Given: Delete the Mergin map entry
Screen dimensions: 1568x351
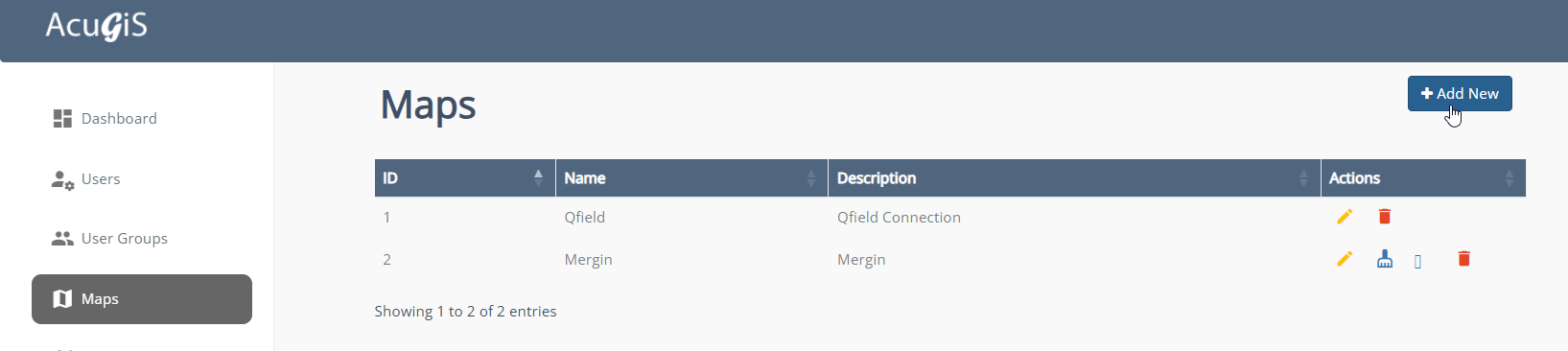Looking at the screenshot, I should (x=1464, y=259).
